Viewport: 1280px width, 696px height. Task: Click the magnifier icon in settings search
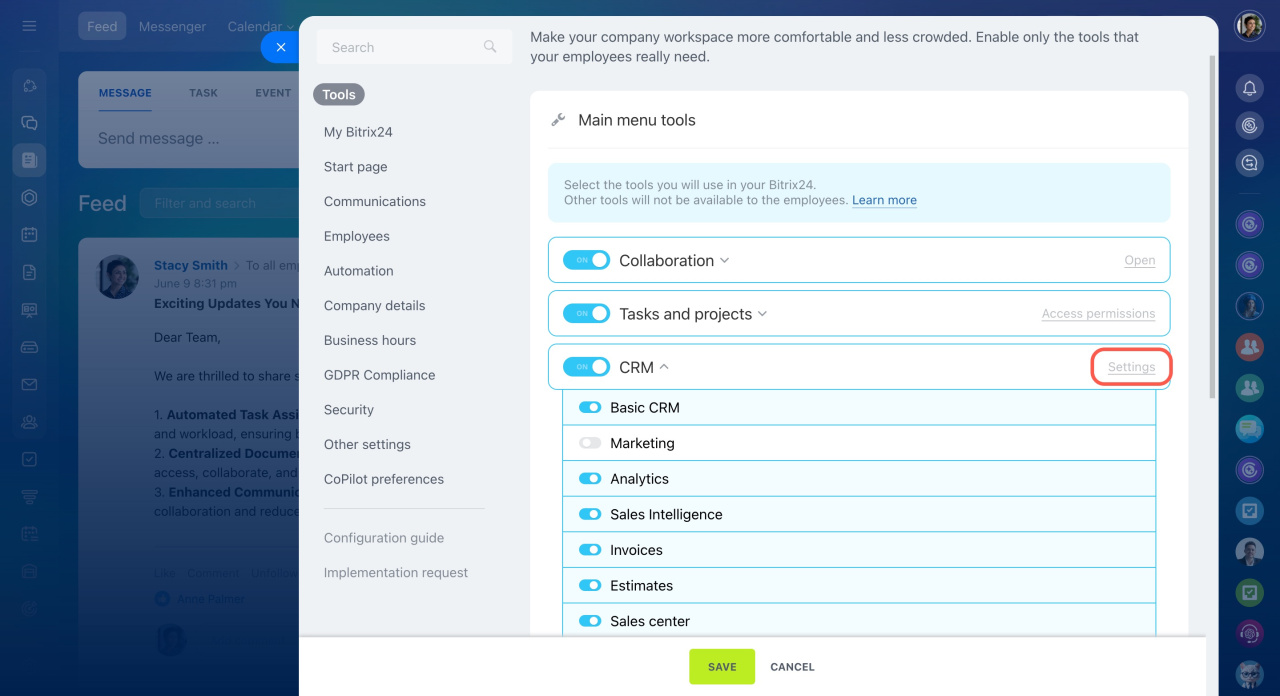pyautogui.click(x=490, y=46)
